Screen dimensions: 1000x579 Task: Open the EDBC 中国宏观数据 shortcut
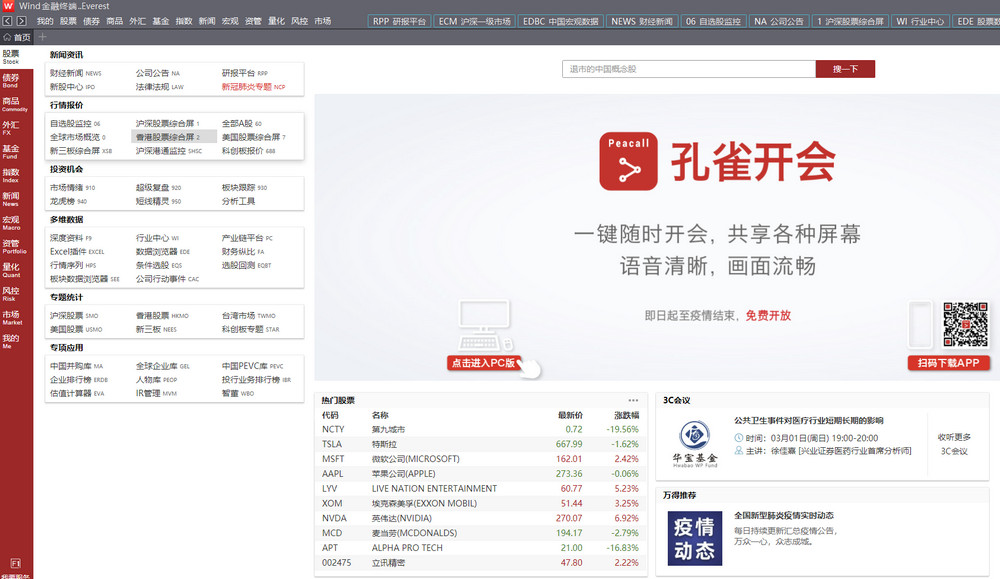tap(561, 21)
